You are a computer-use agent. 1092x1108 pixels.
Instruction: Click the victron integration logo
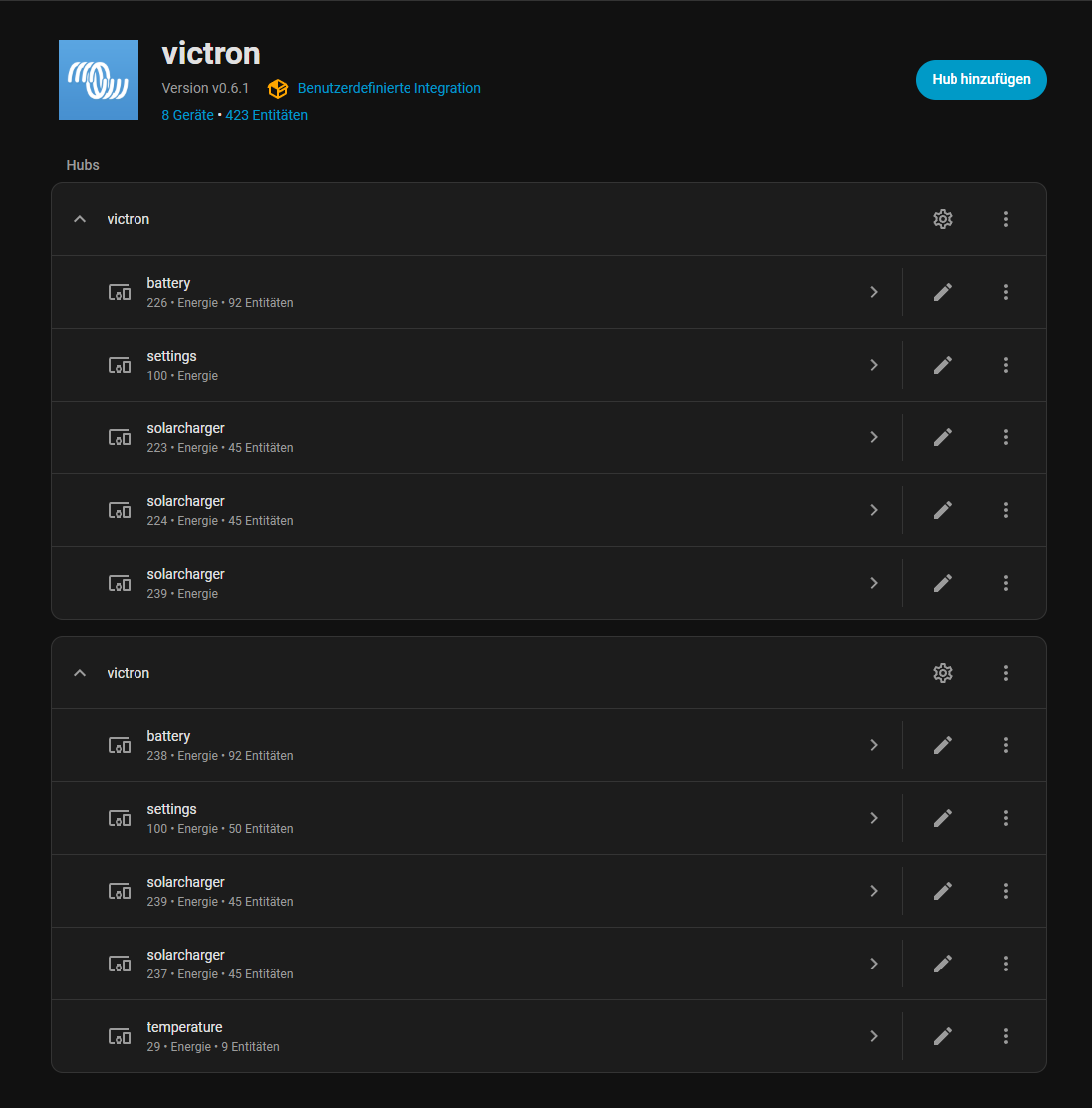click(99, 80)
